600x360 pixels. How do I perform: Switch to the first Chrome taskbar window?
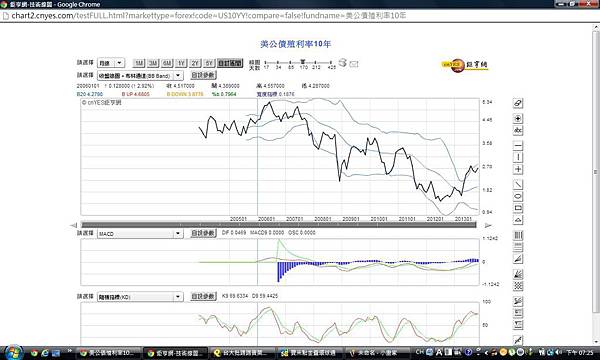pos(107,353)
